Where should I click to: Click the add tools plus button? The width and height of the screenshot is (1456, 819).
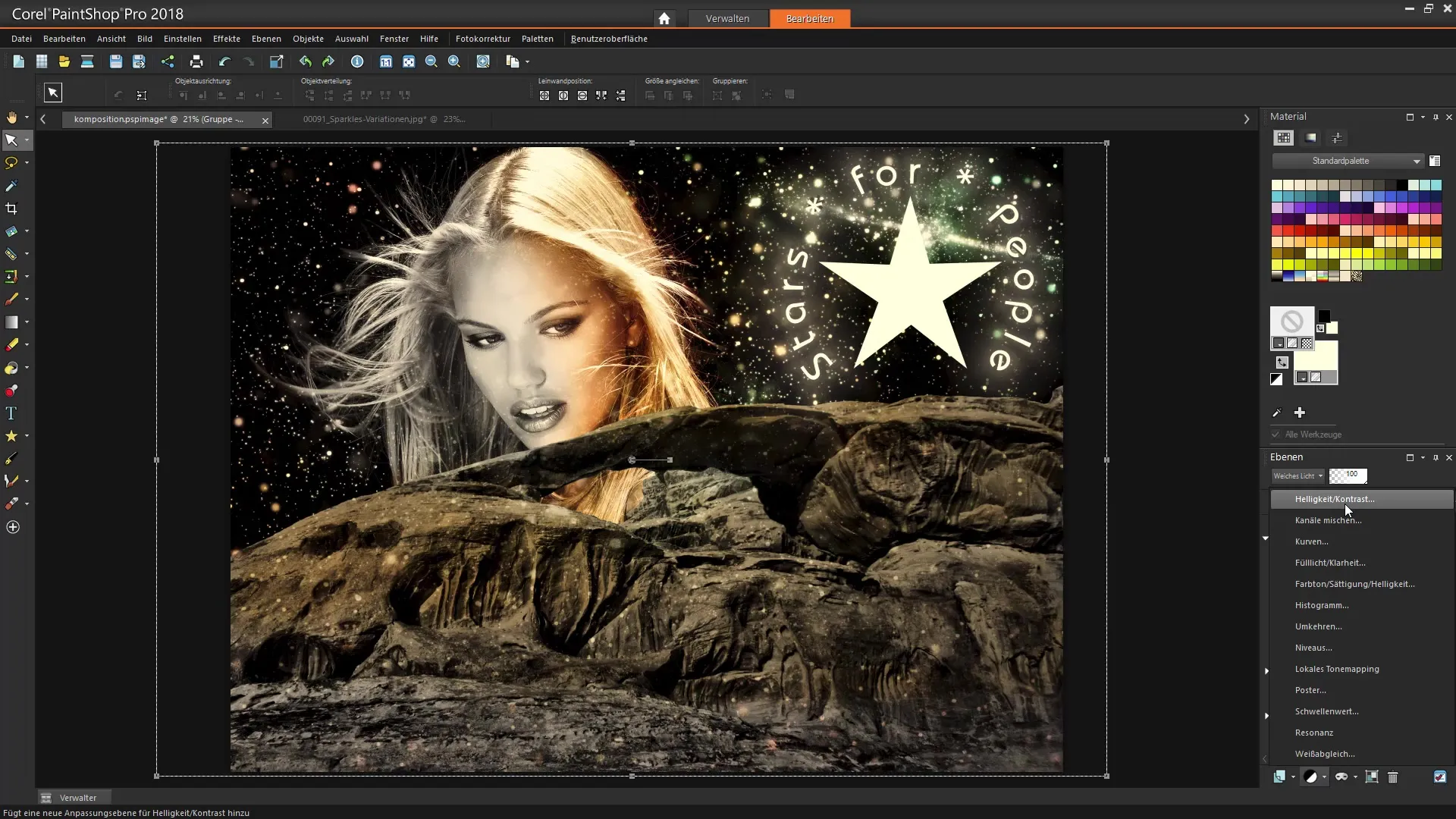13,527
